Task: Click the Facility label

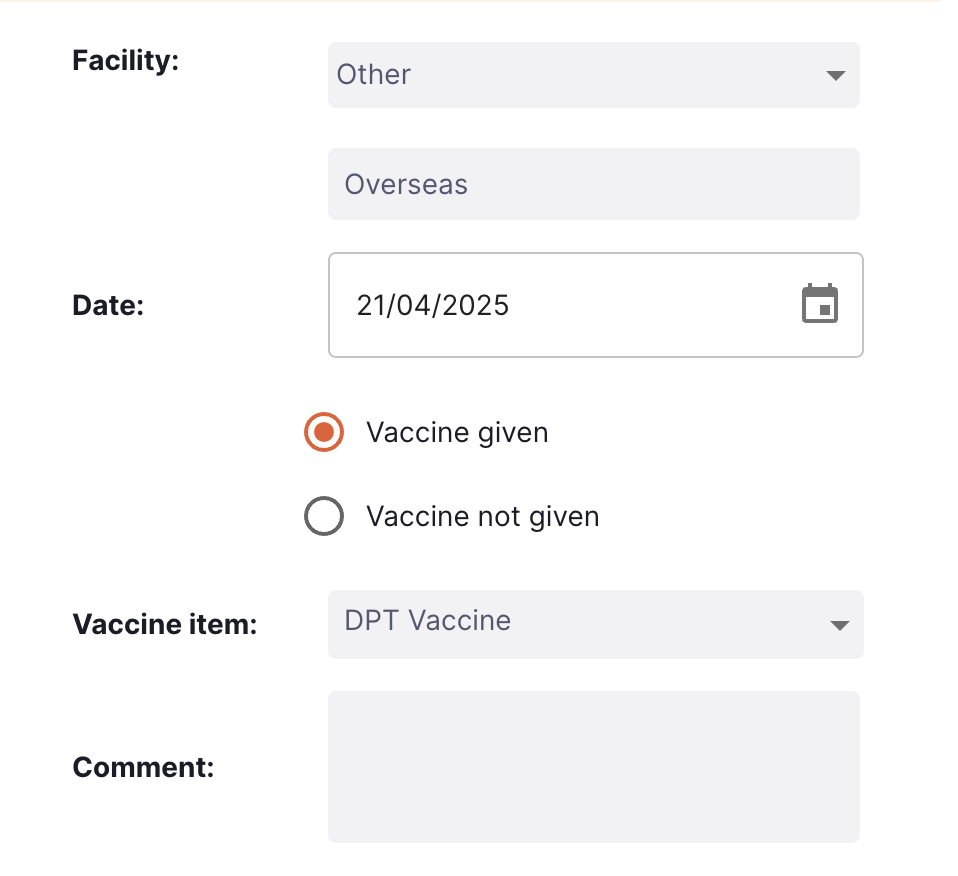Action: pyautogui.click(x=125, y=60)
